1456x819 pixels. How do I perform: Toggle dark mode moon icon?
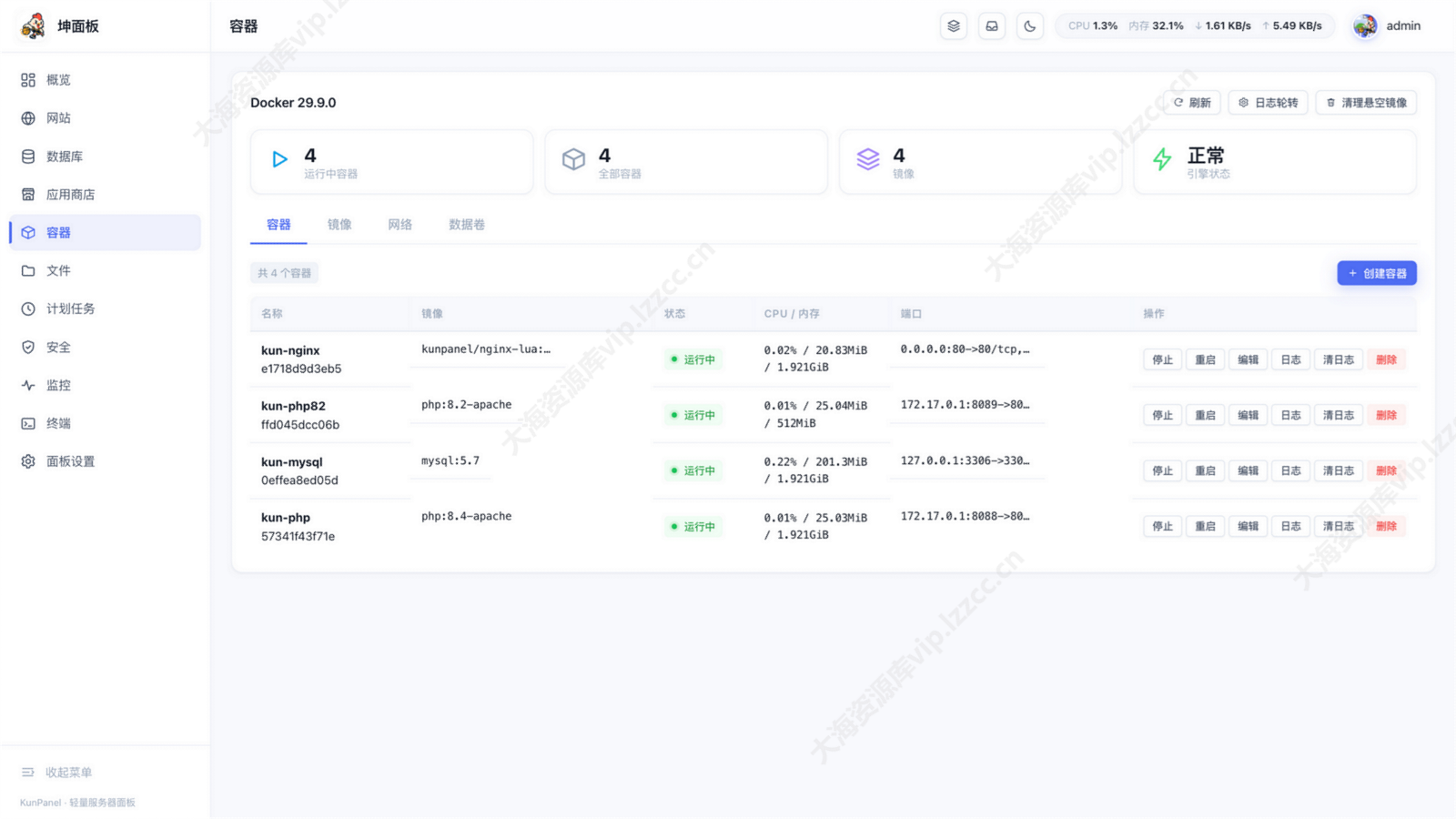[1029, 25]
